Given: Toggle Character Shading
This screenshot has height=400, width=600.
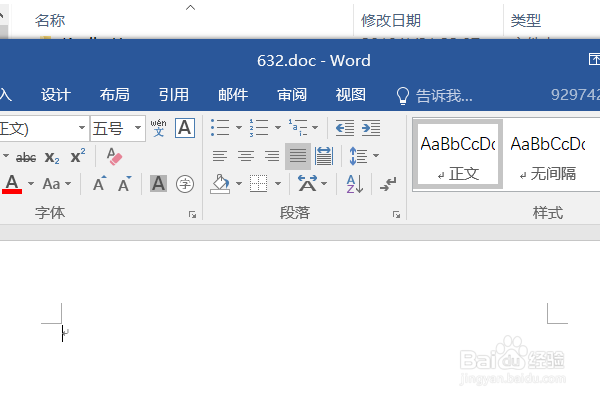Looking at the screenshot, I should tap(158, 184).
